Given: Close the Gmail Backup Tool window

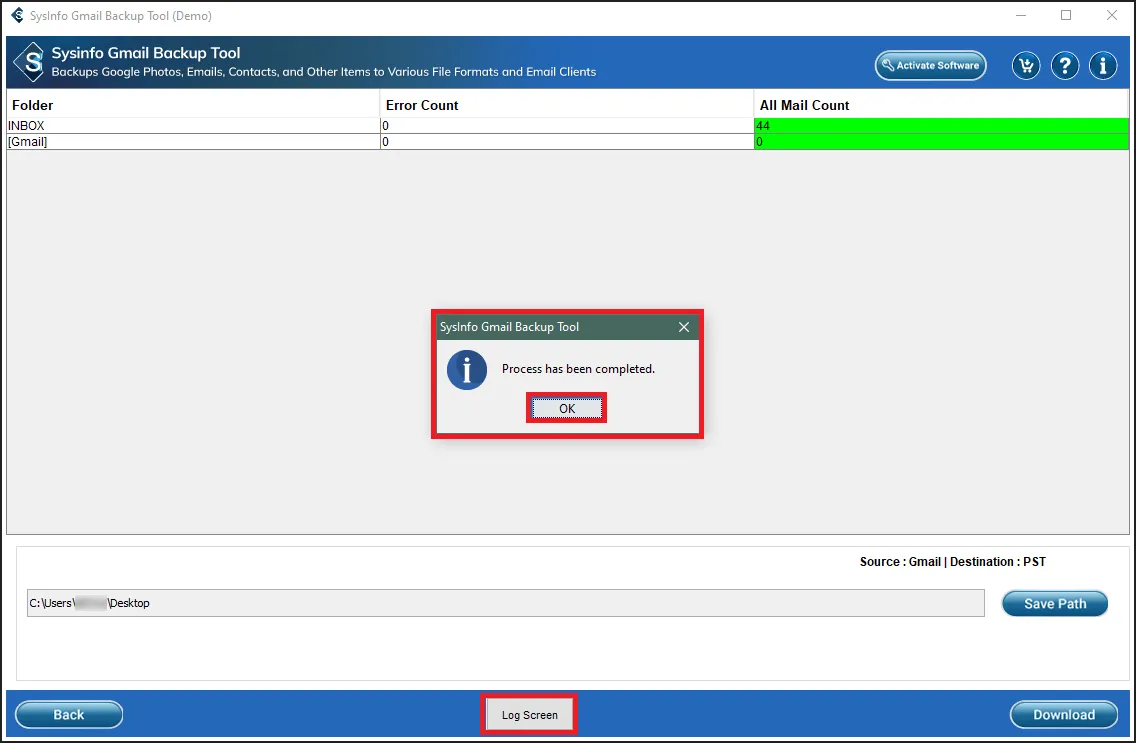Looking at the screenshot, I should pos(1111,15).
